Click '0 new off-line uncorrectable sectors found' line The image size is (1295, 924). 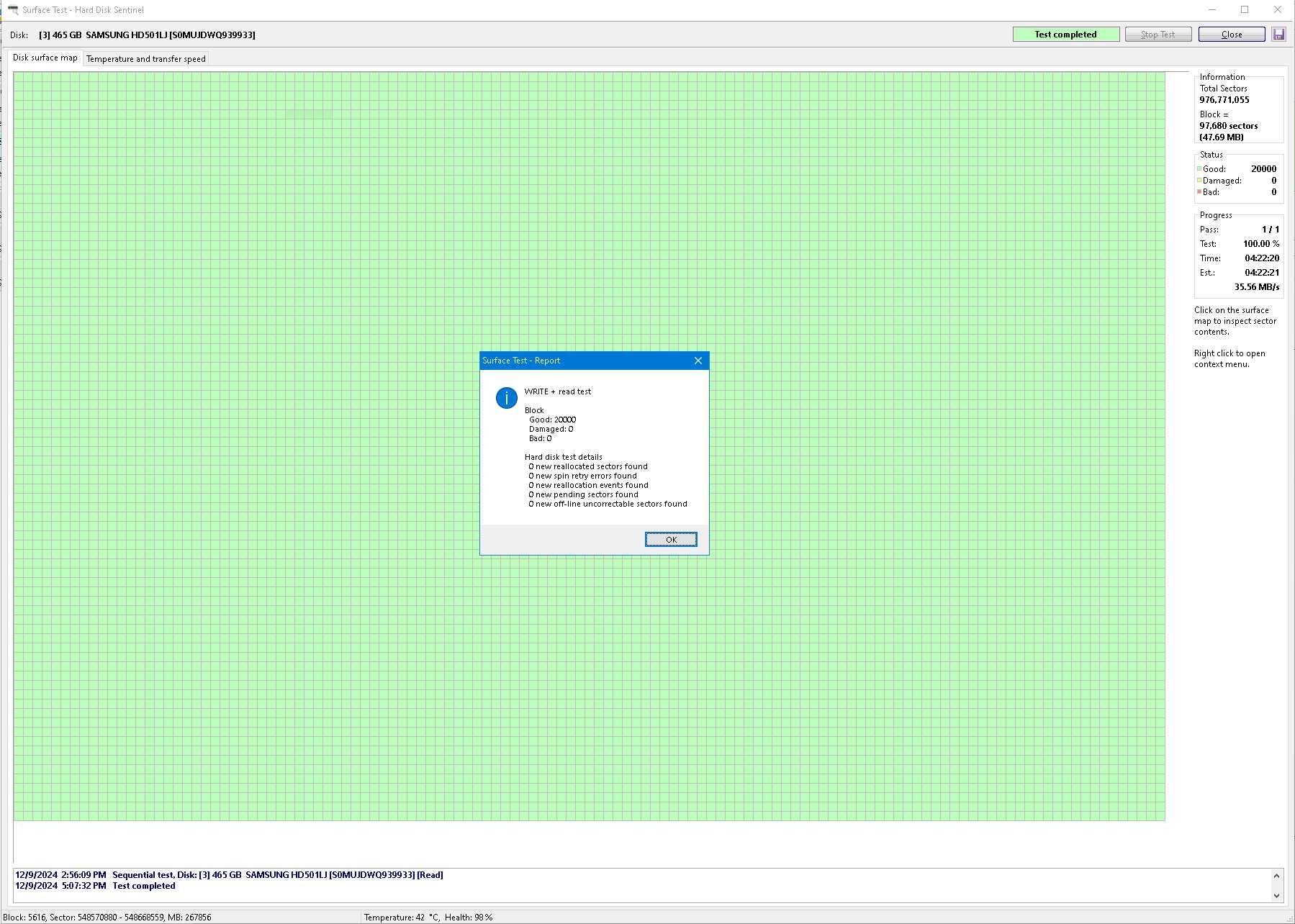tap(608, 504)
